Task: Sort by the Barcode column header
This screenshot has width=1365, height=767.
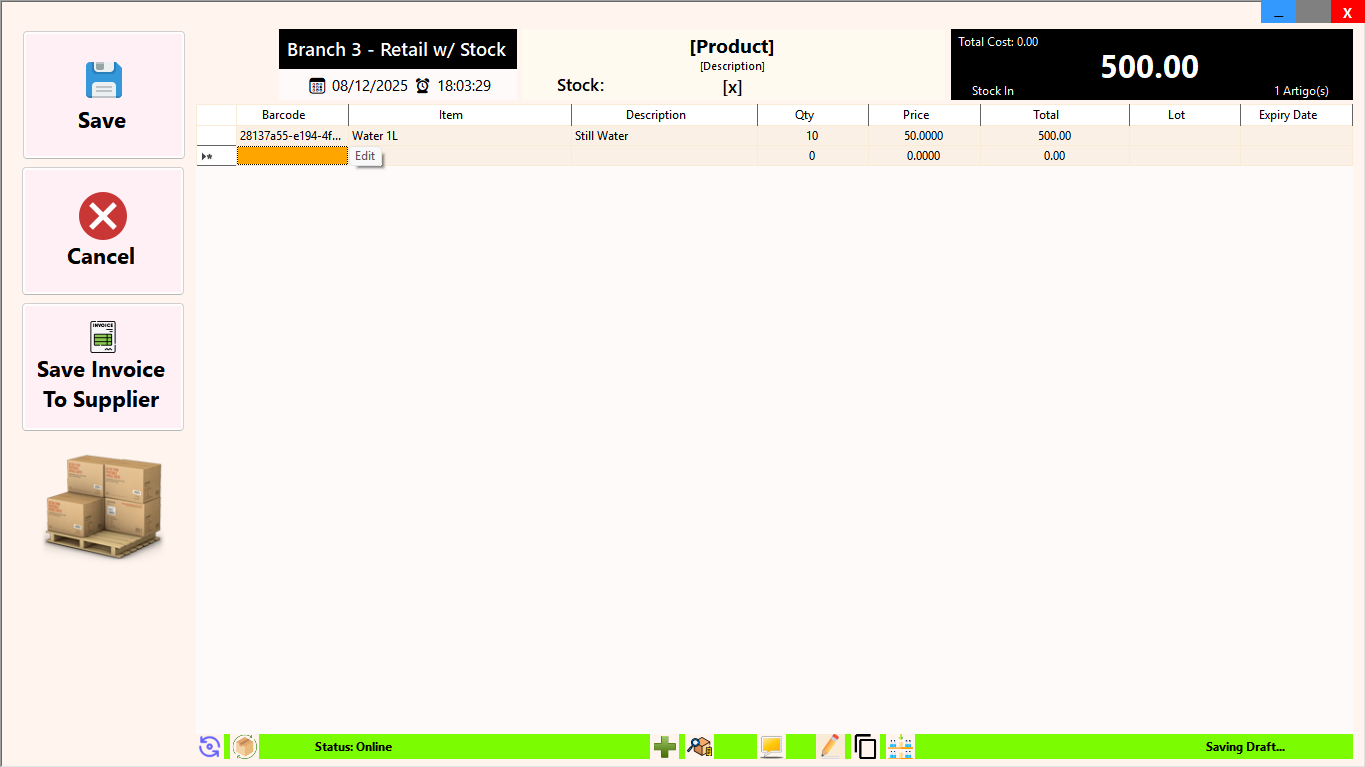Action: 284,115
